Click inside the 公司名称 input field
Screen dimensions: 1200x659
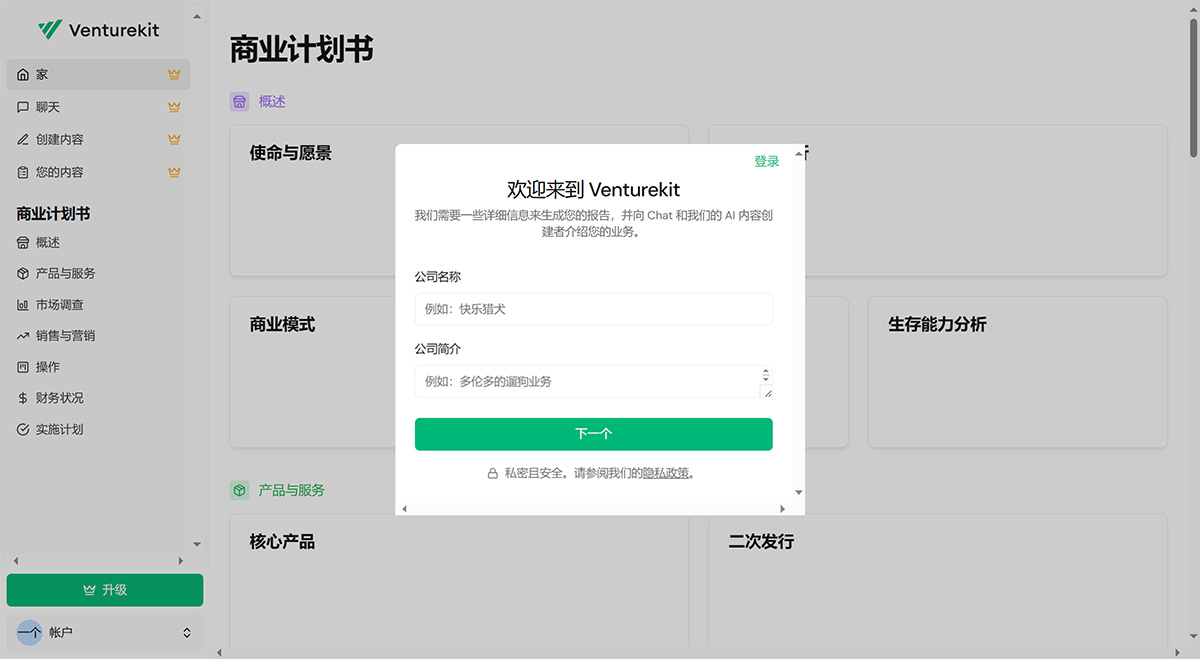(x=593, y=309)
